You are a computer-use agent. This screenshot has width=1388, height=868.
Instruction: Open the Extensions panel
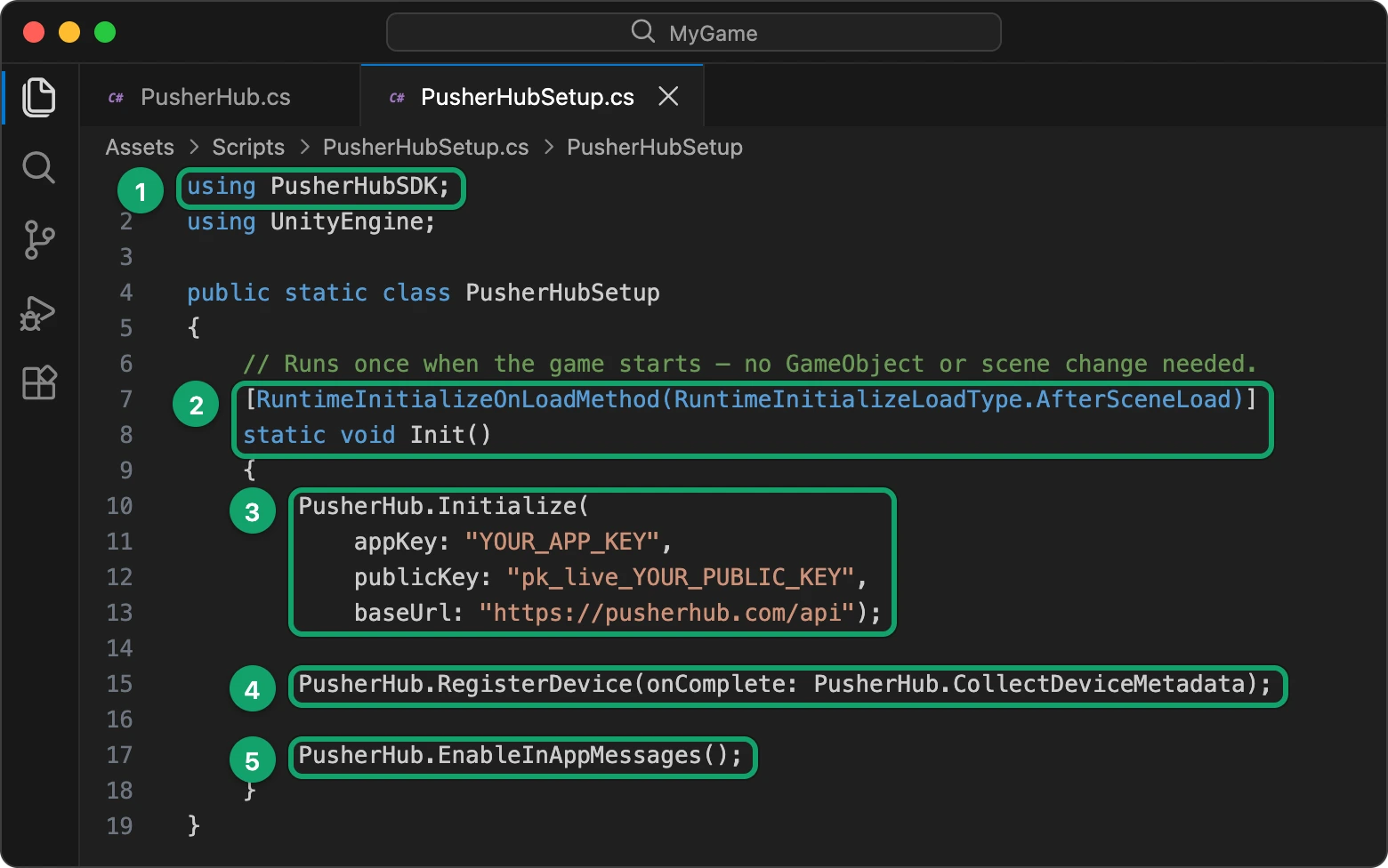39,382
